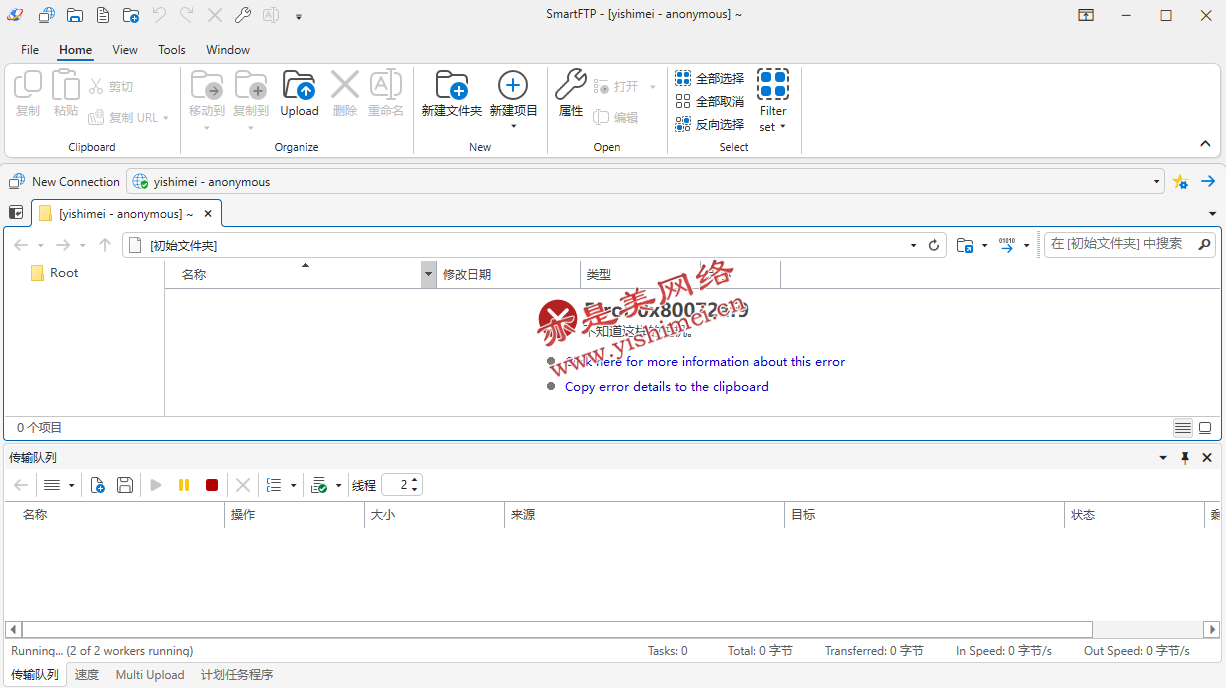Switch to large icons view icon

point(1205,428)
